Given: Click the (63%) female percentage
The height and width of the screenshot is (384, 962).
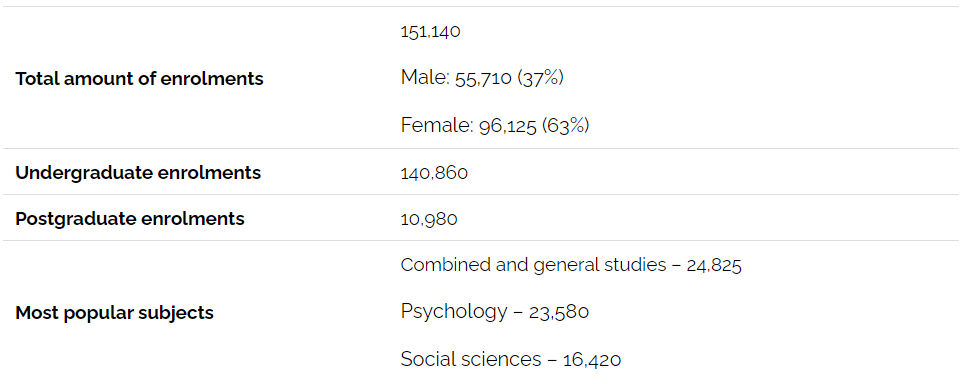Looking at the screenshot, I should click(x=565, y=126).
